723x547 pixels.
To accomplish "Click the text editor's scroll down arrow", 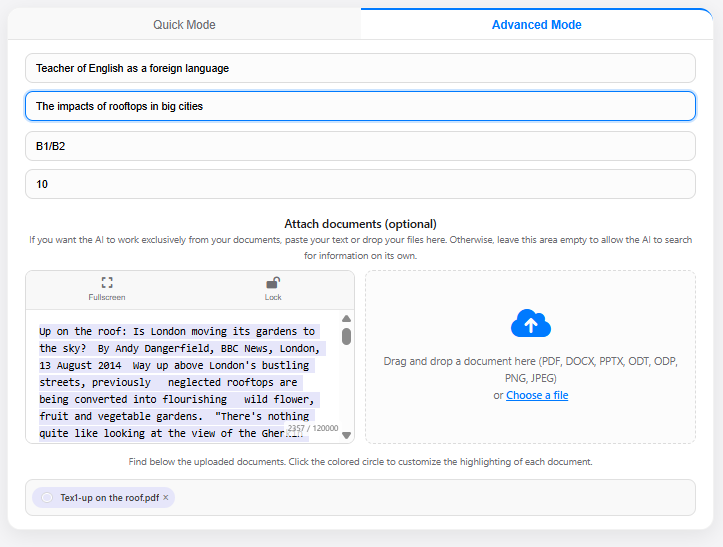I will pos(346,435).
